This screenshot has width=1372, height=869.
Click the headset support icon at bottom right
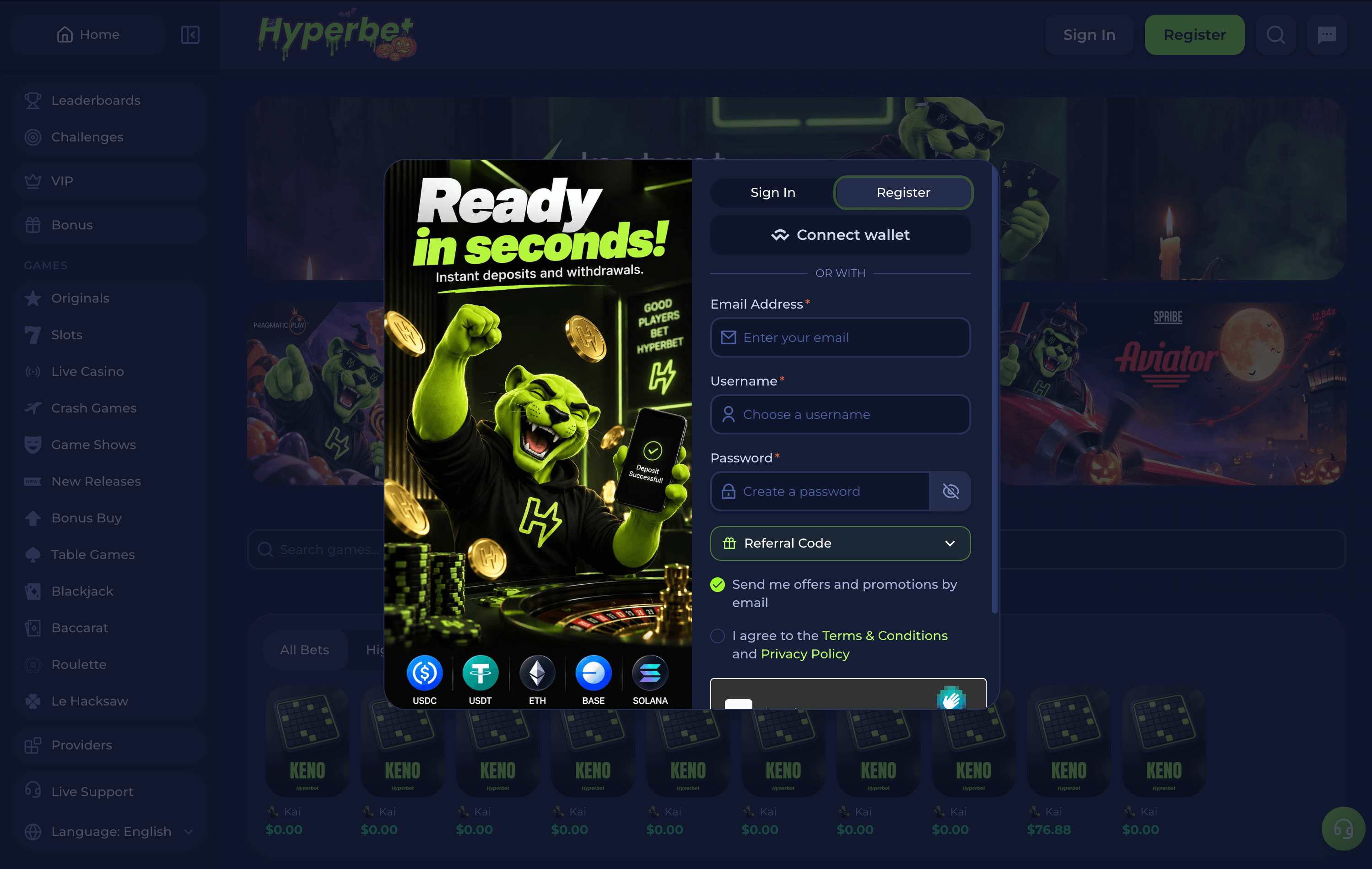(1343, 828)
